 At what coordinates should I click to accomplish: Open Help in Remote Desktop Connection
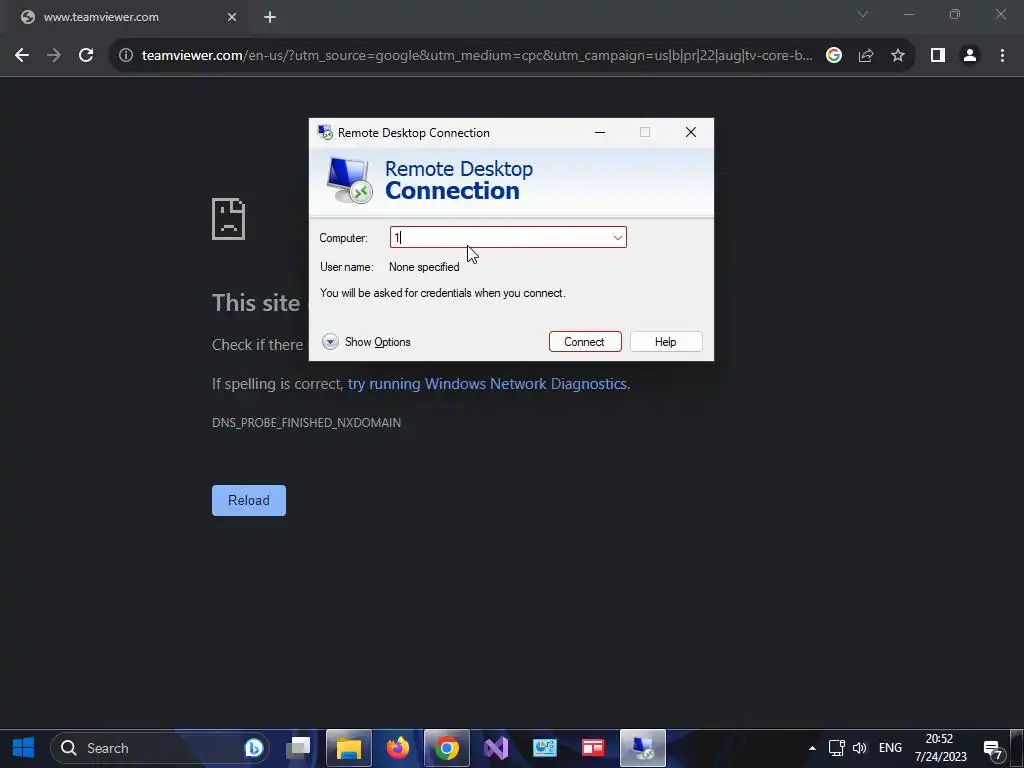[665, 342]
